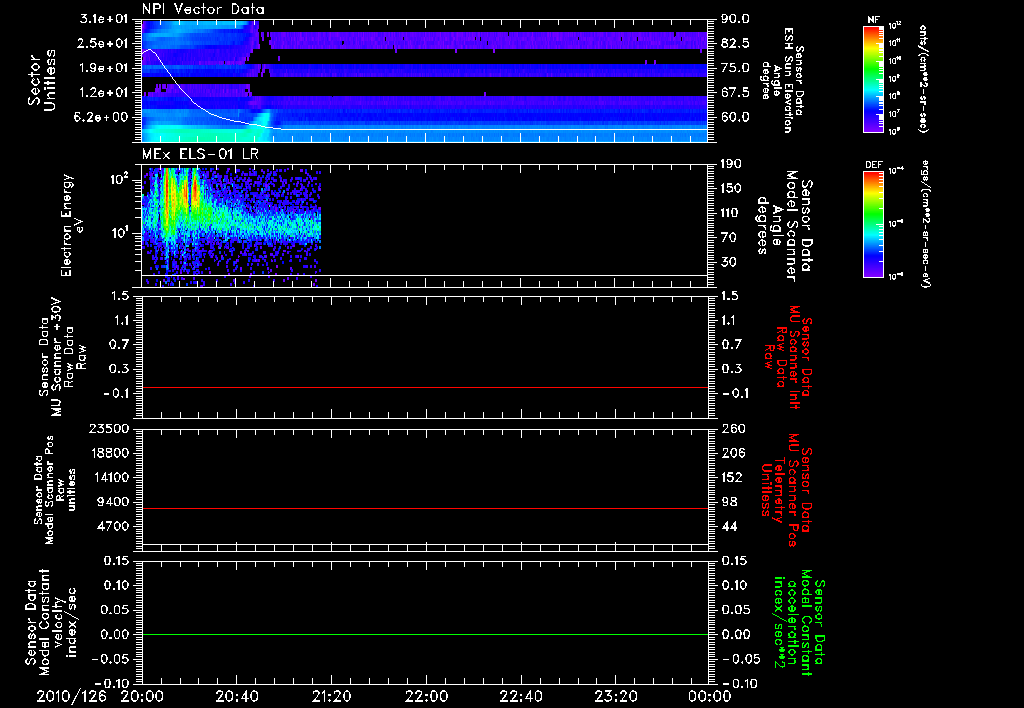Click the 23500 scanner position tick
Viewport: 1024px width, 708px height.
109,428
